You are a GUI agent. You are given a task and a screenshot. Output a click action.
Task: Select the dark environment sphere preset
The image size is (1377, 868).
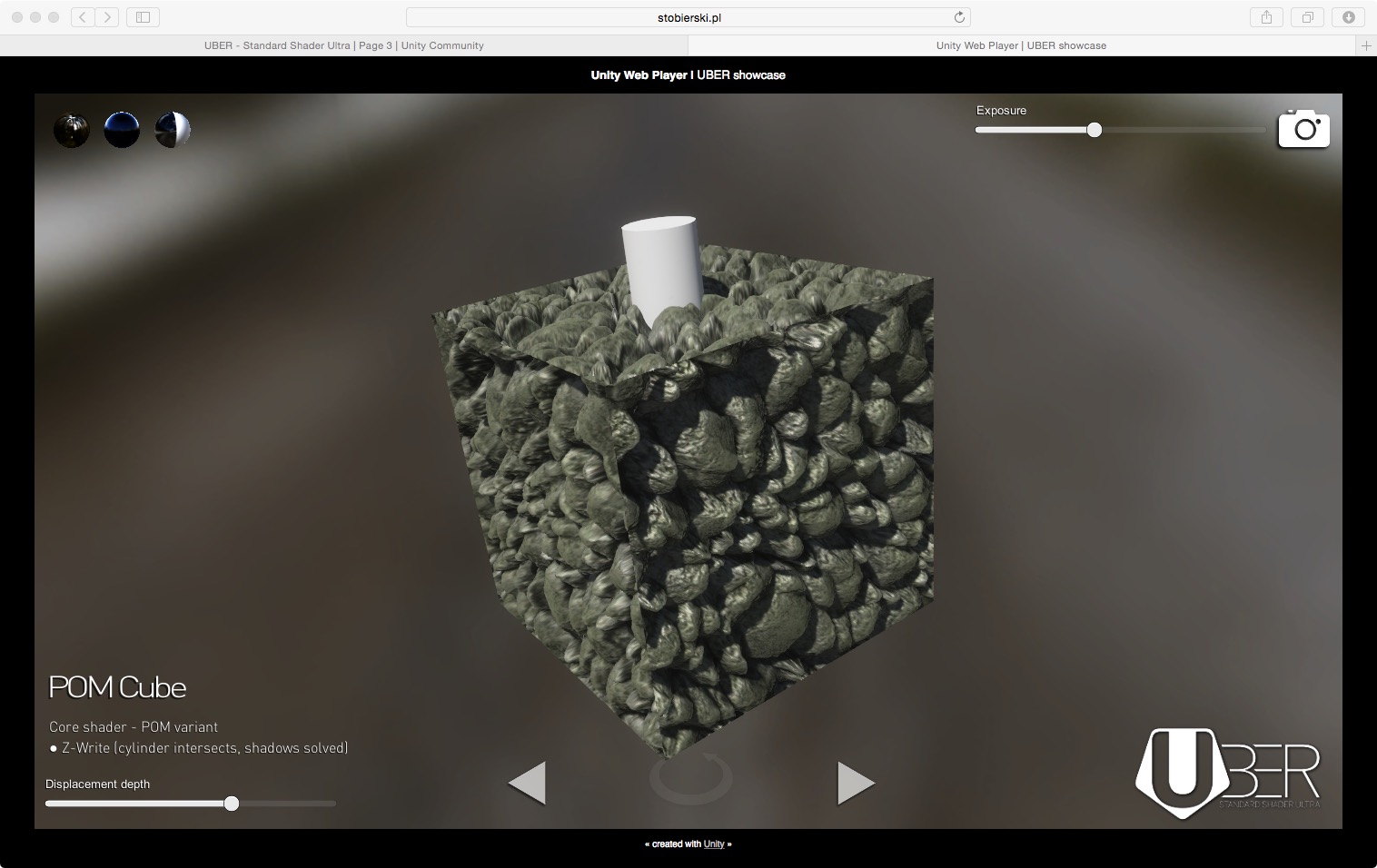[x=72, y=130]
